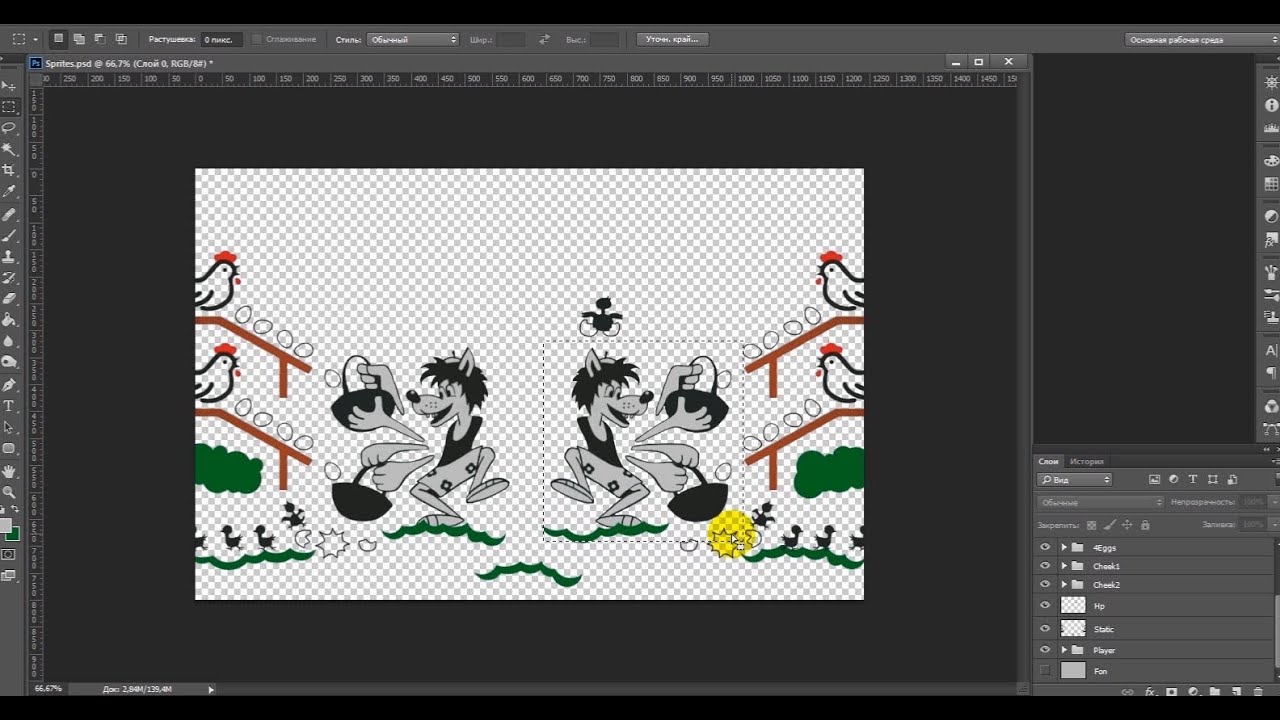
Task: Select the Zoom tool
Action: pos(9,492)
